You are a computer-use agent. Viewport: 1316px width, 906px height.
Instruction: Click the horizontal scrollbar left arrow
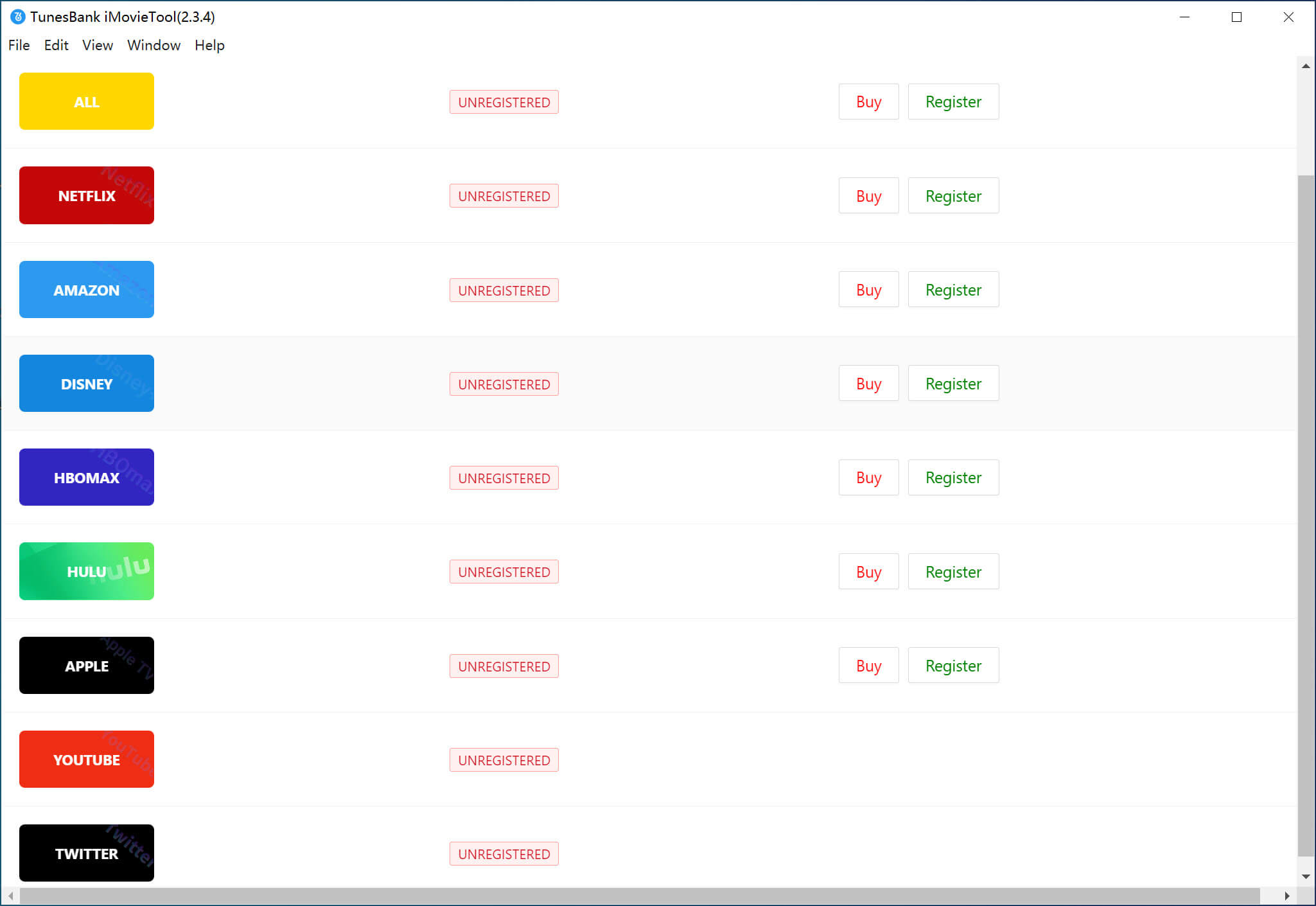click(10, 896)
